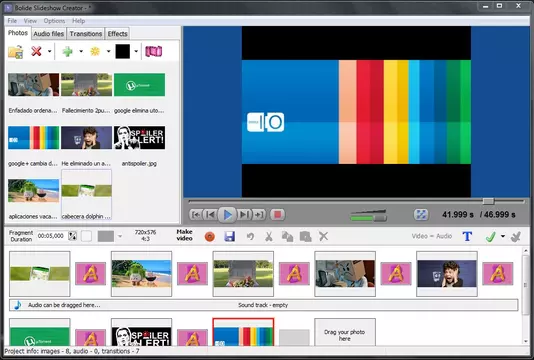This screenshot has height=360, width=534.
Task: Toggle the empty checkbox beside Fragment Duration
Action: click(87, 236)
